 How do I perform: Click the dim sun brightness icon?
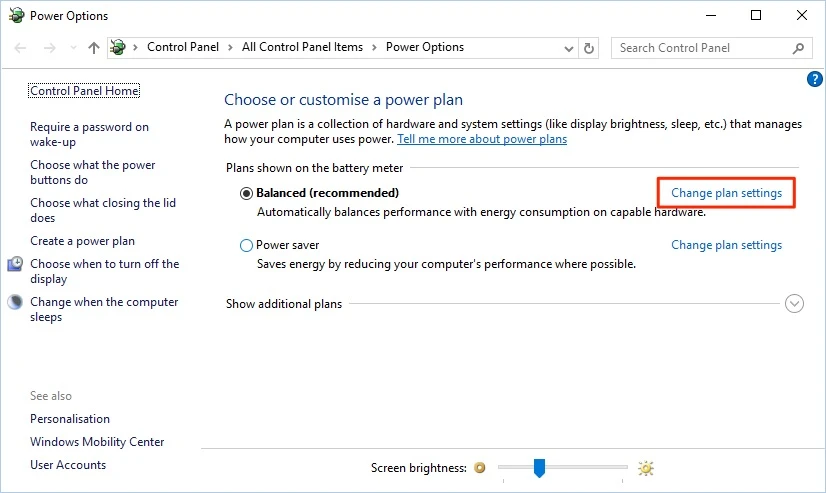[x=480, y=468]
